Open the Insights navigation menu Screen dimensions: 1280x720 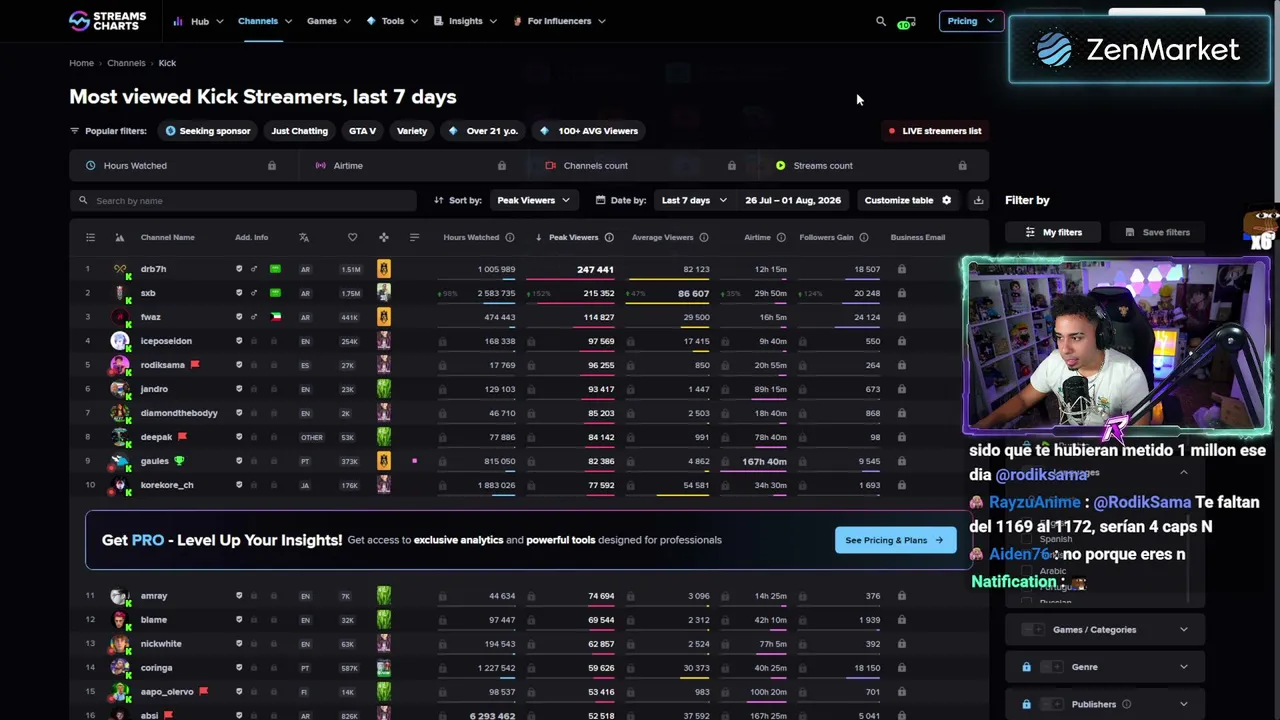pos(465,21)
